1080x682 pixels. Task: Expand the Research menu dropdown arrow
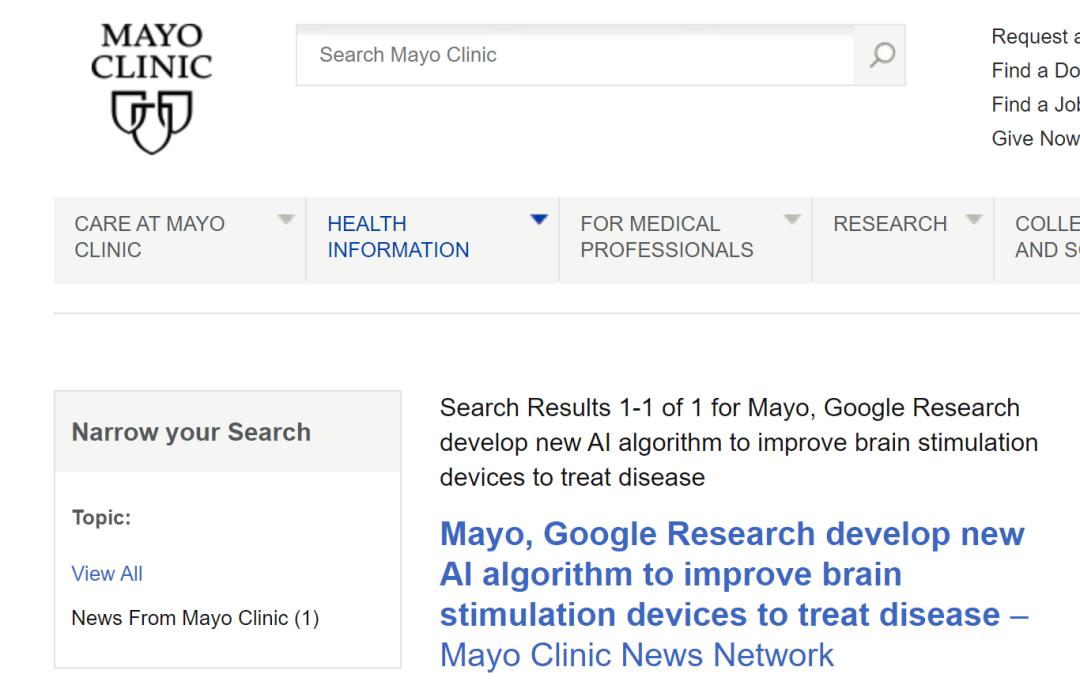click(x=973, y=219)
